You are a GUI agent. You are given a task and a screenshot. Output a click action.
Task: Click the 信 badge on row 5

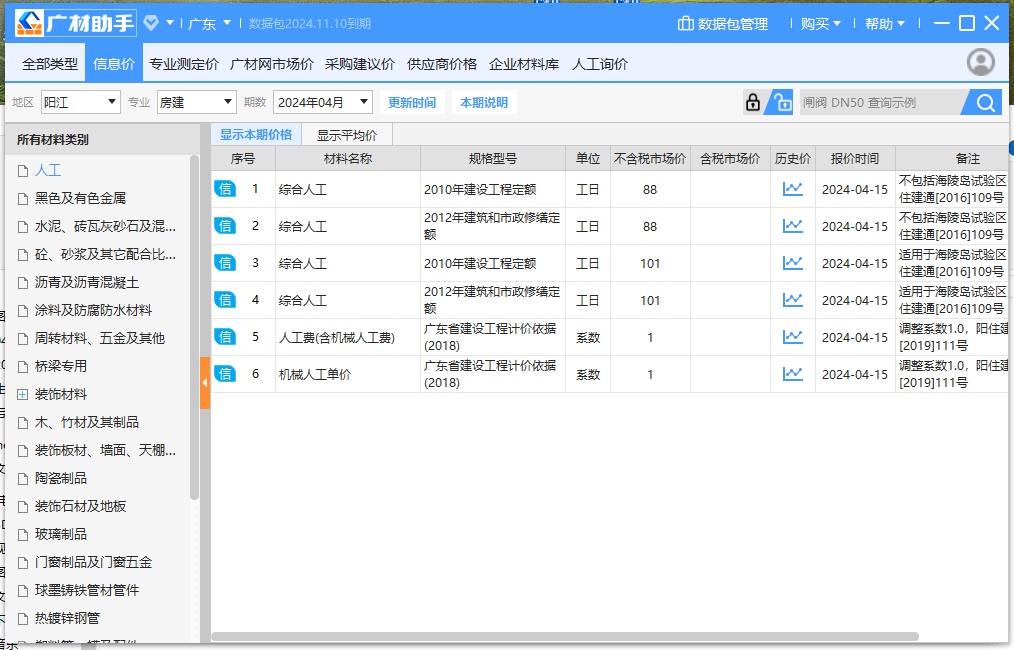click(225, 336)
